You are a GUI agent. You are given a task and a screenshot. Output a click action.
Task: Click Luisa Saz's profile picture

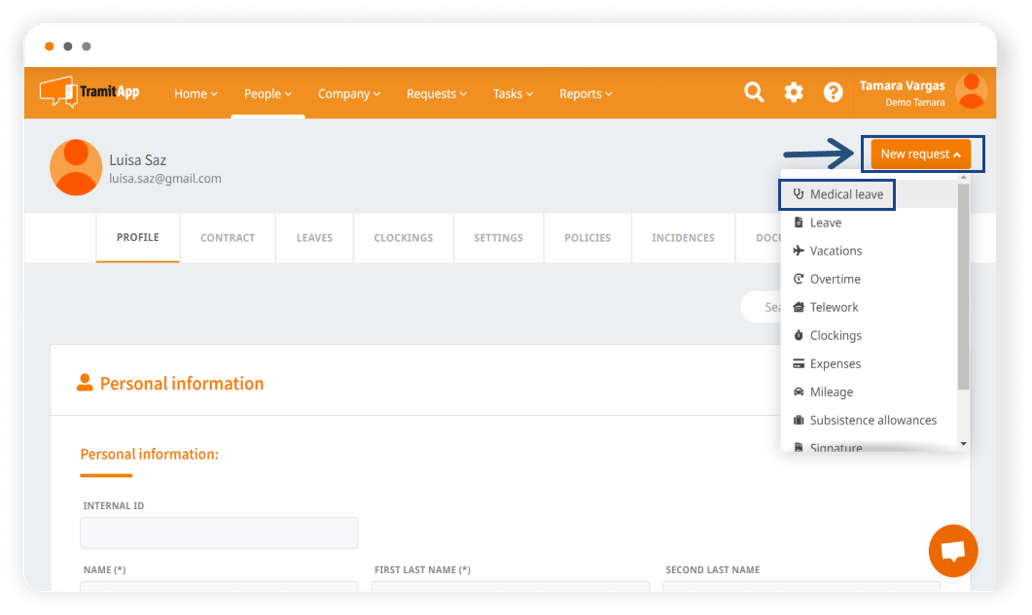pos(76,166)
